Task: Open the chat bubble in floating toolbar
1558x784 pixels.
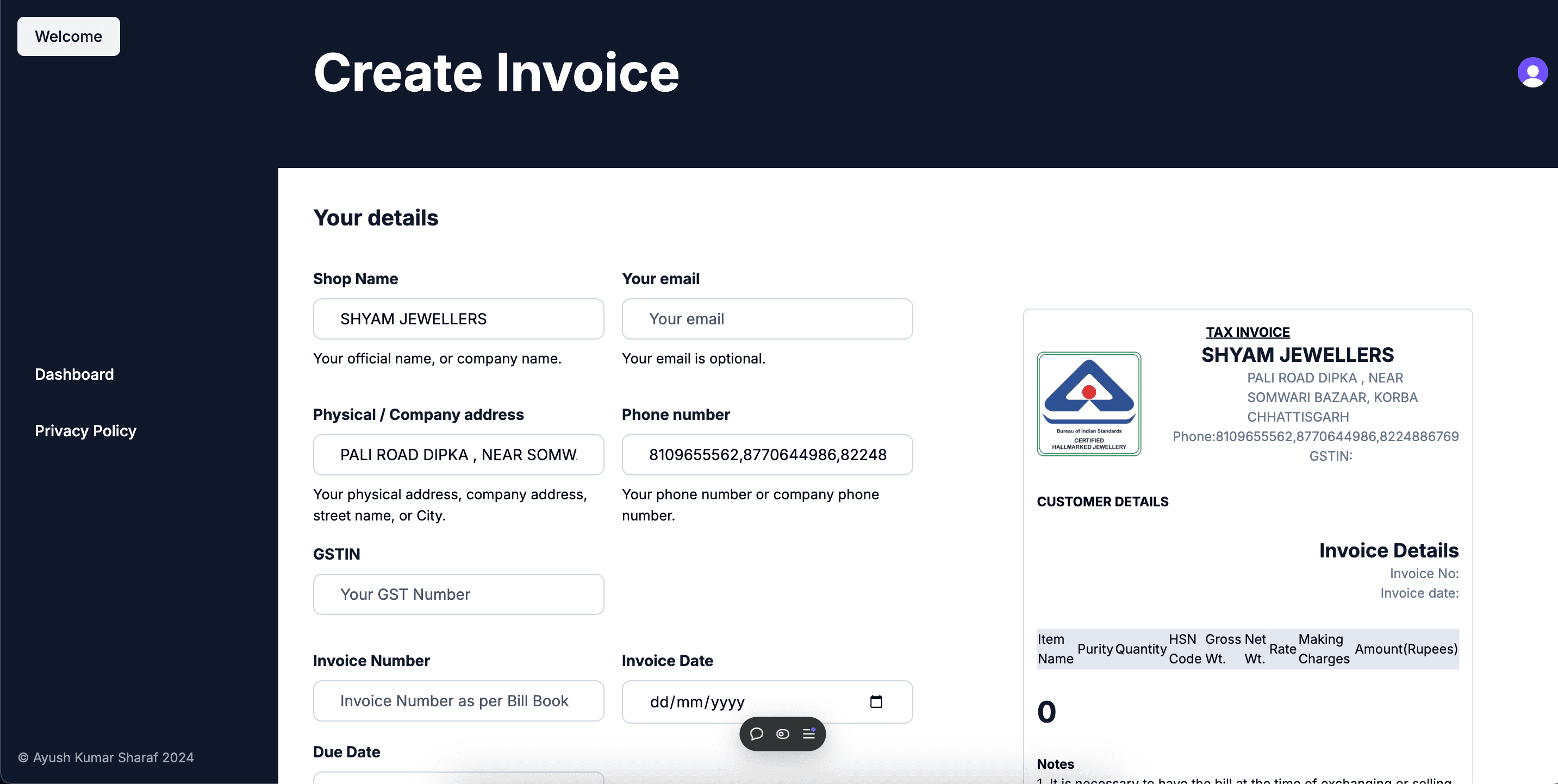Action: point(756,734)
